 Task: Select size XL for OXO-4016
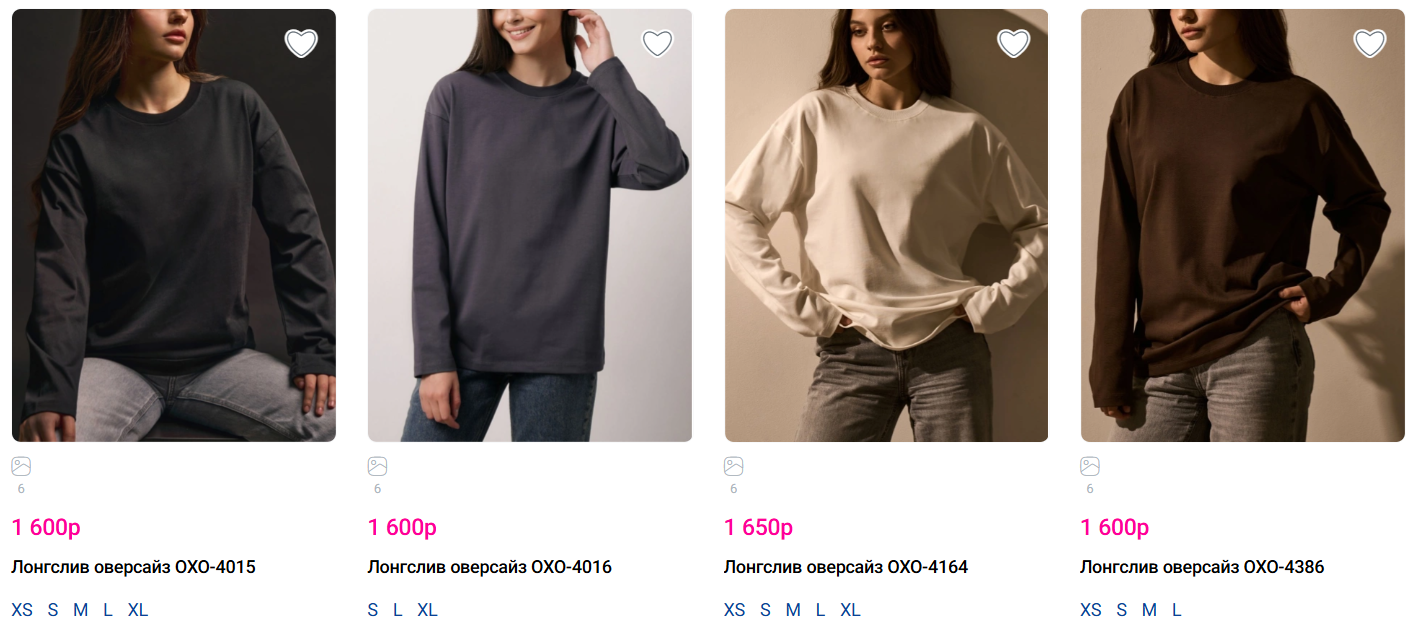427,610
